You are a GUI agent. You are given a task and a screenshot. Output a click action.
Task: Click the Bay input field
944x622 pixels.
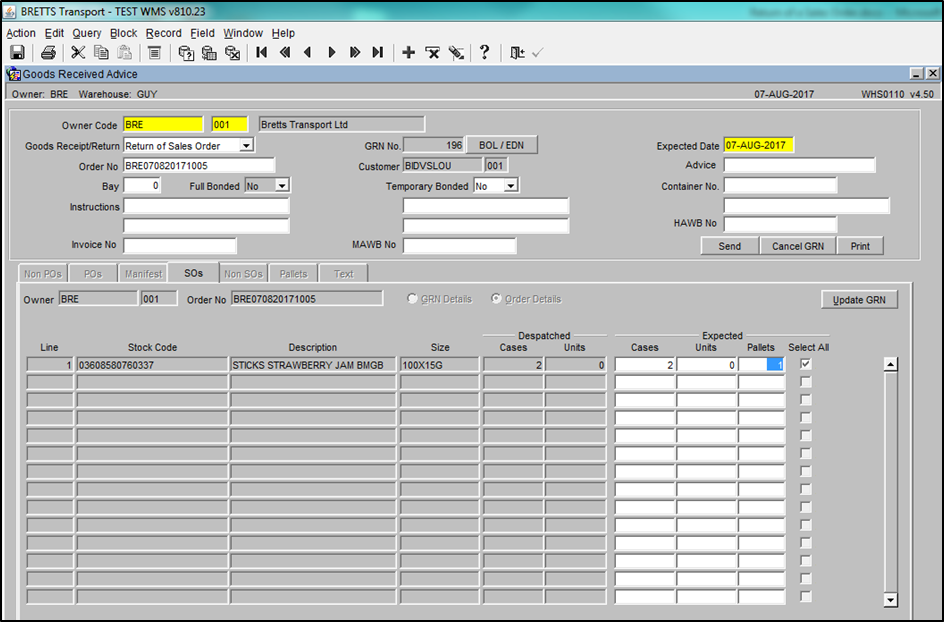(142, 185)
